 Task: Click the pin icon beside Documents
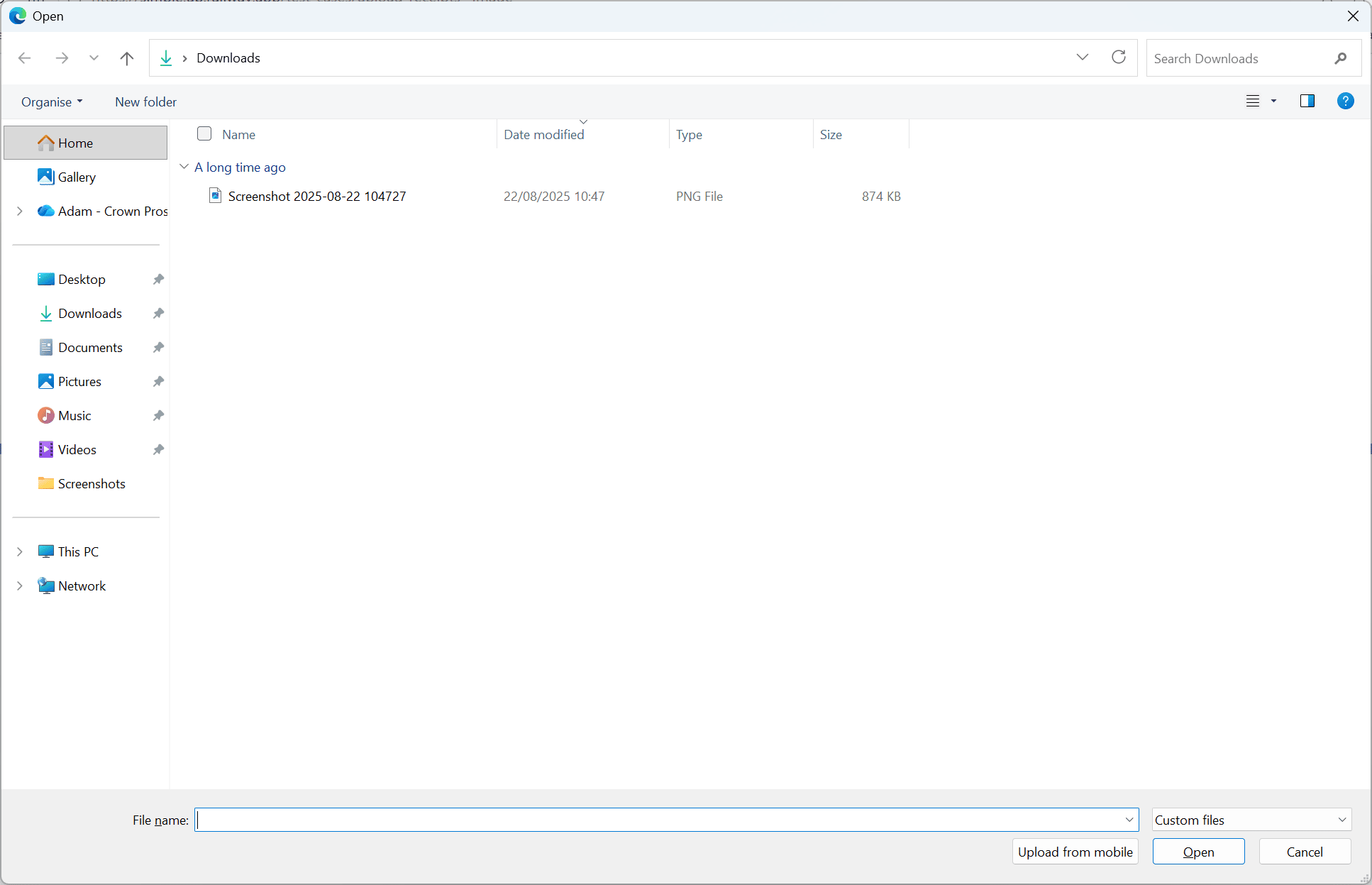tap(158, 347)
